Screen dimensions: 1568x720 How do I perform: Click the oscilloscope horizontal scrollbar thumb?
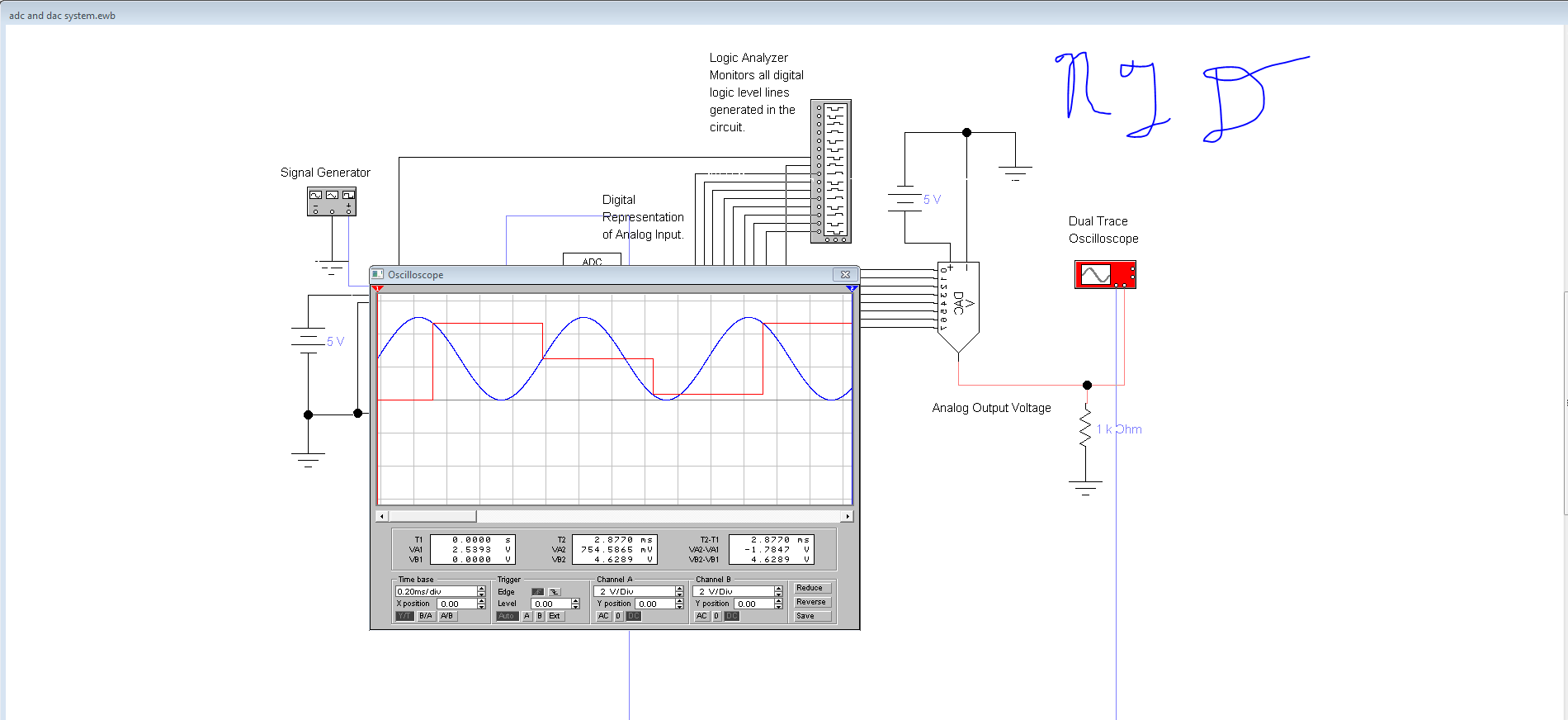point(432,516)
